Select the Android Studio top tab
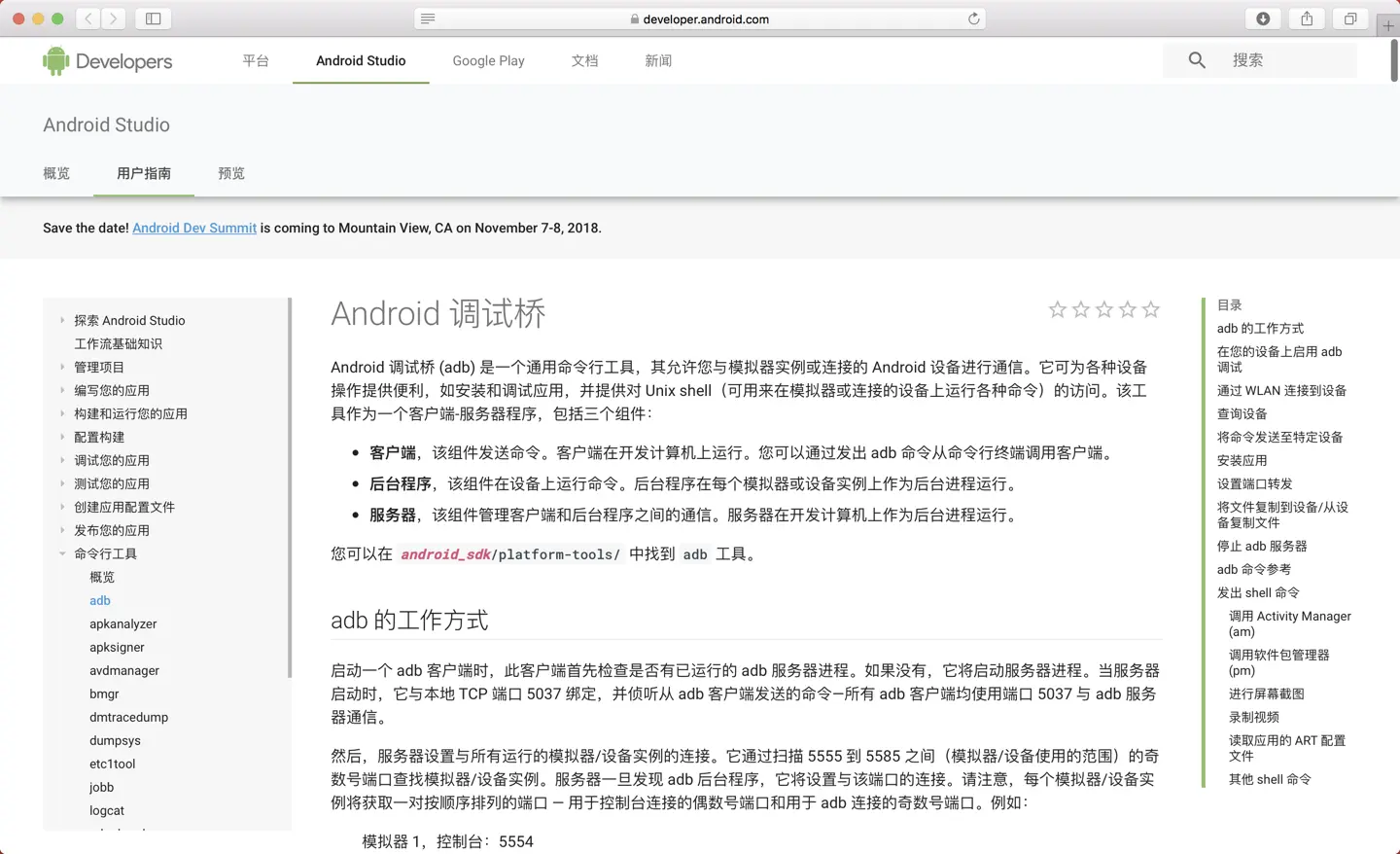 click(361, 60)
